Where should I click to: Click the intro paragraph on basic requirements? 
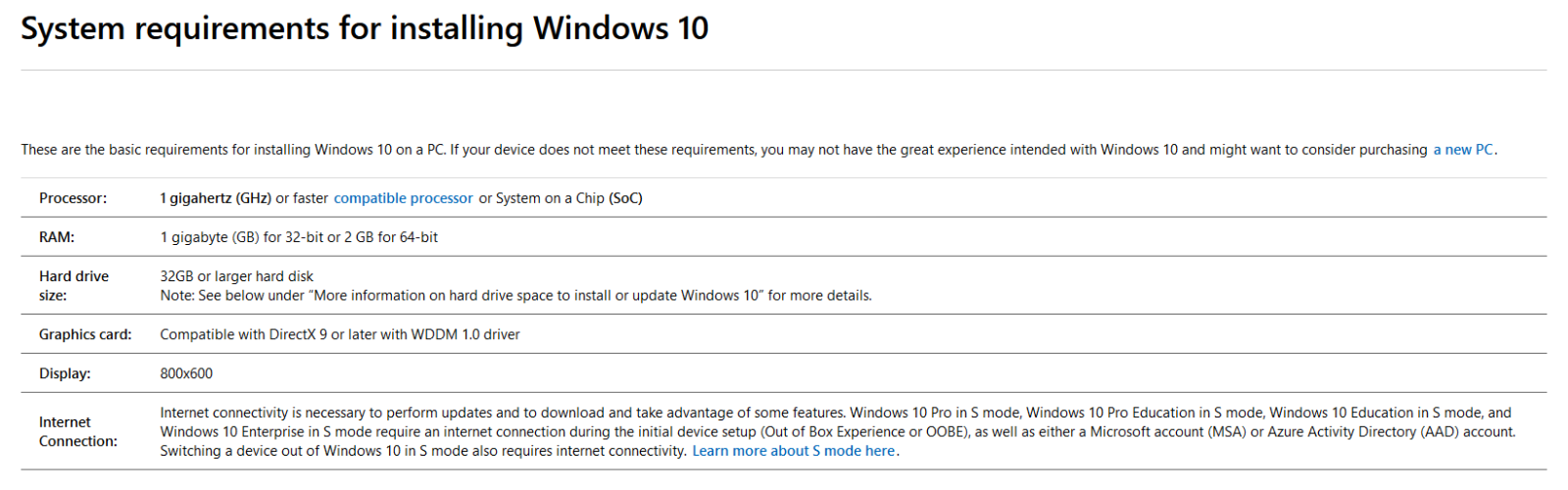759,150
